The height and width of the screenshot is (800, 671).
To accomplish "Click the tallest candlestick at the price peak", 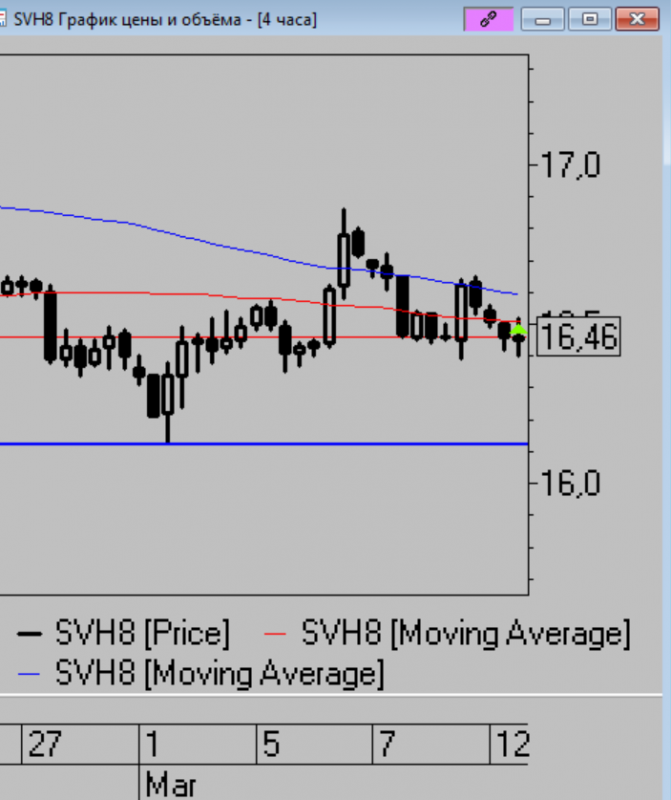I will pos(344,250).
